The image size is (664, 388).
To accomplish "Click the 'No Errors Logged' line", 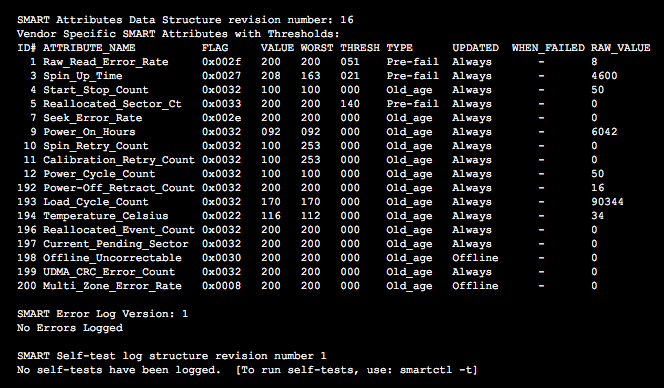I will pyautogui.click(x=70, y=328).
